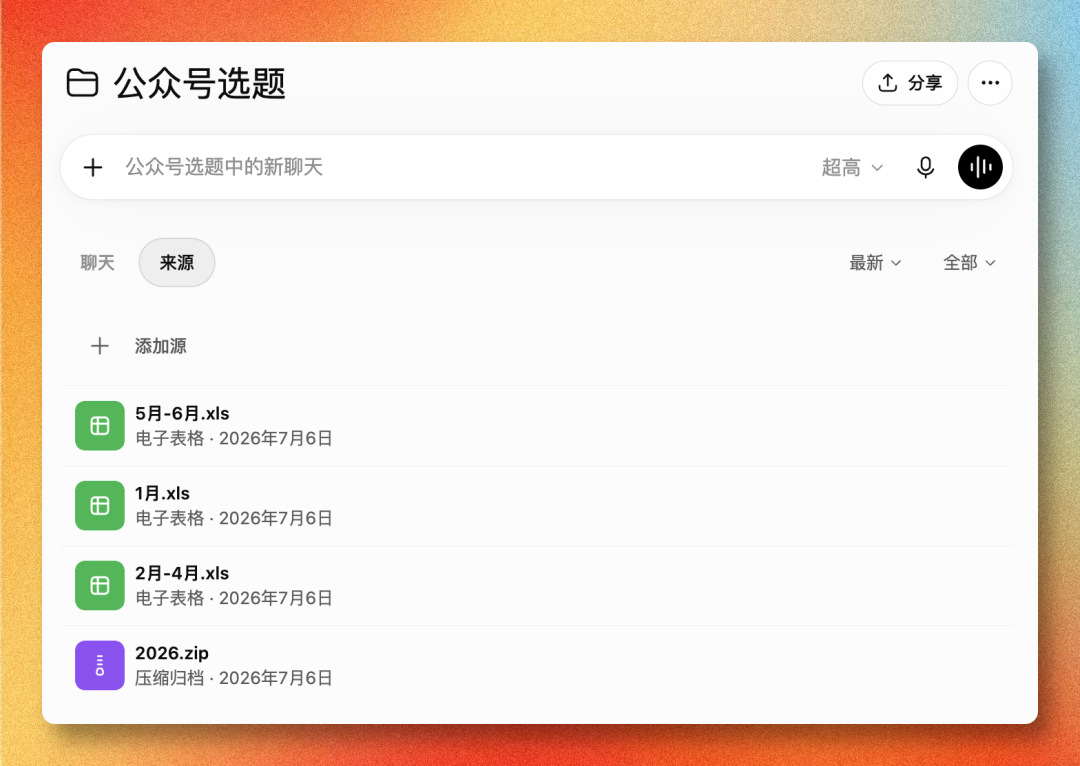Open the 最新 sort dropdown

click(x=875, y=262)
